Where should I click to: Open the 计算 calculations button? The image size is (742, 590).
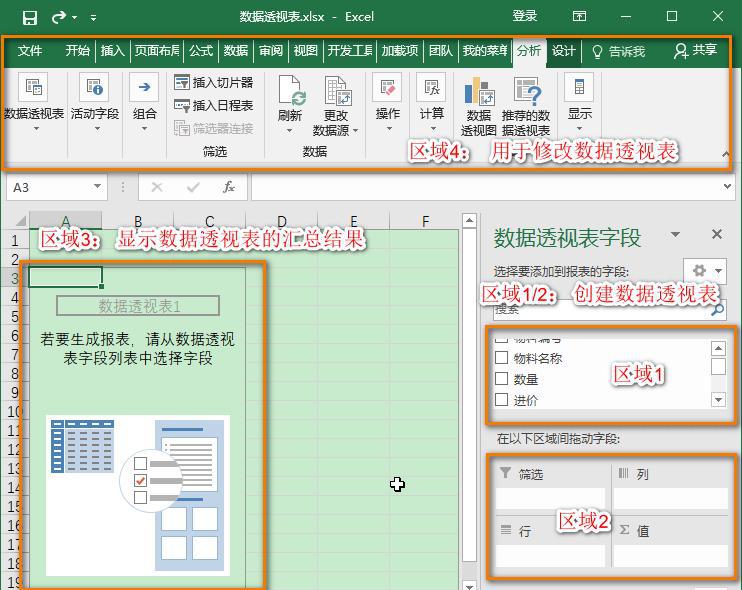pyautogui.click(x=432, y=102)
